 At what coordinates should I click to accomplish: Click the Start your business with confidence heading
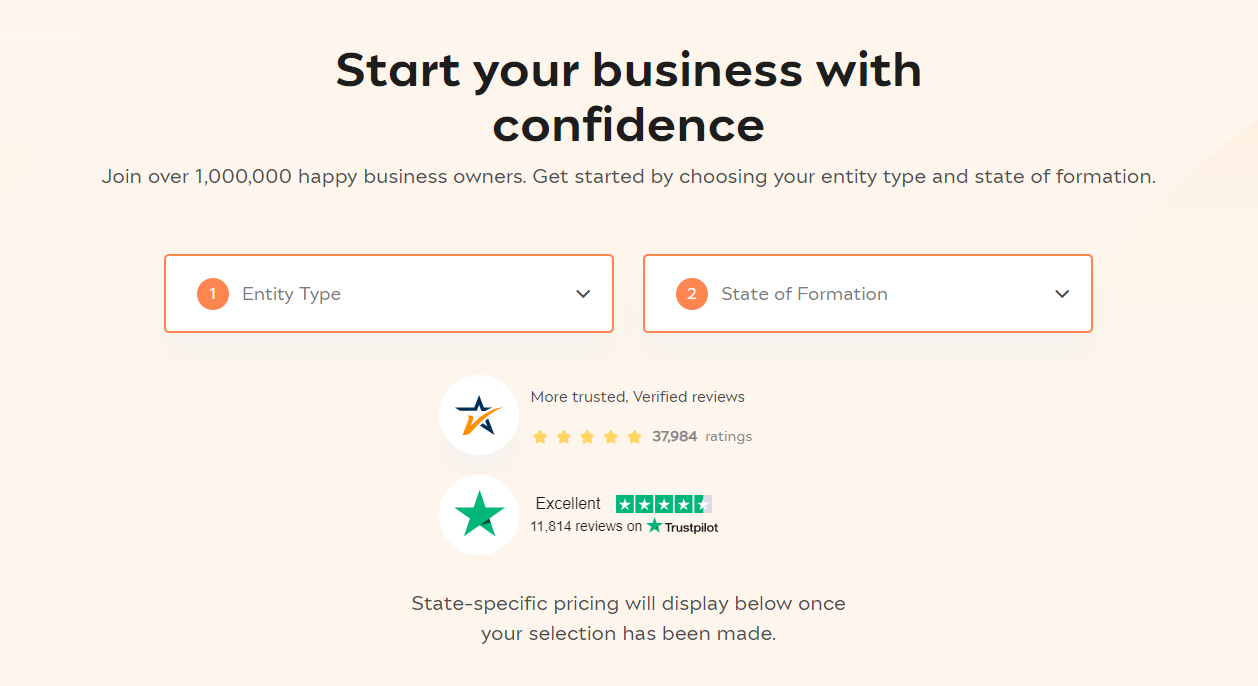click(x=628, y=98)
